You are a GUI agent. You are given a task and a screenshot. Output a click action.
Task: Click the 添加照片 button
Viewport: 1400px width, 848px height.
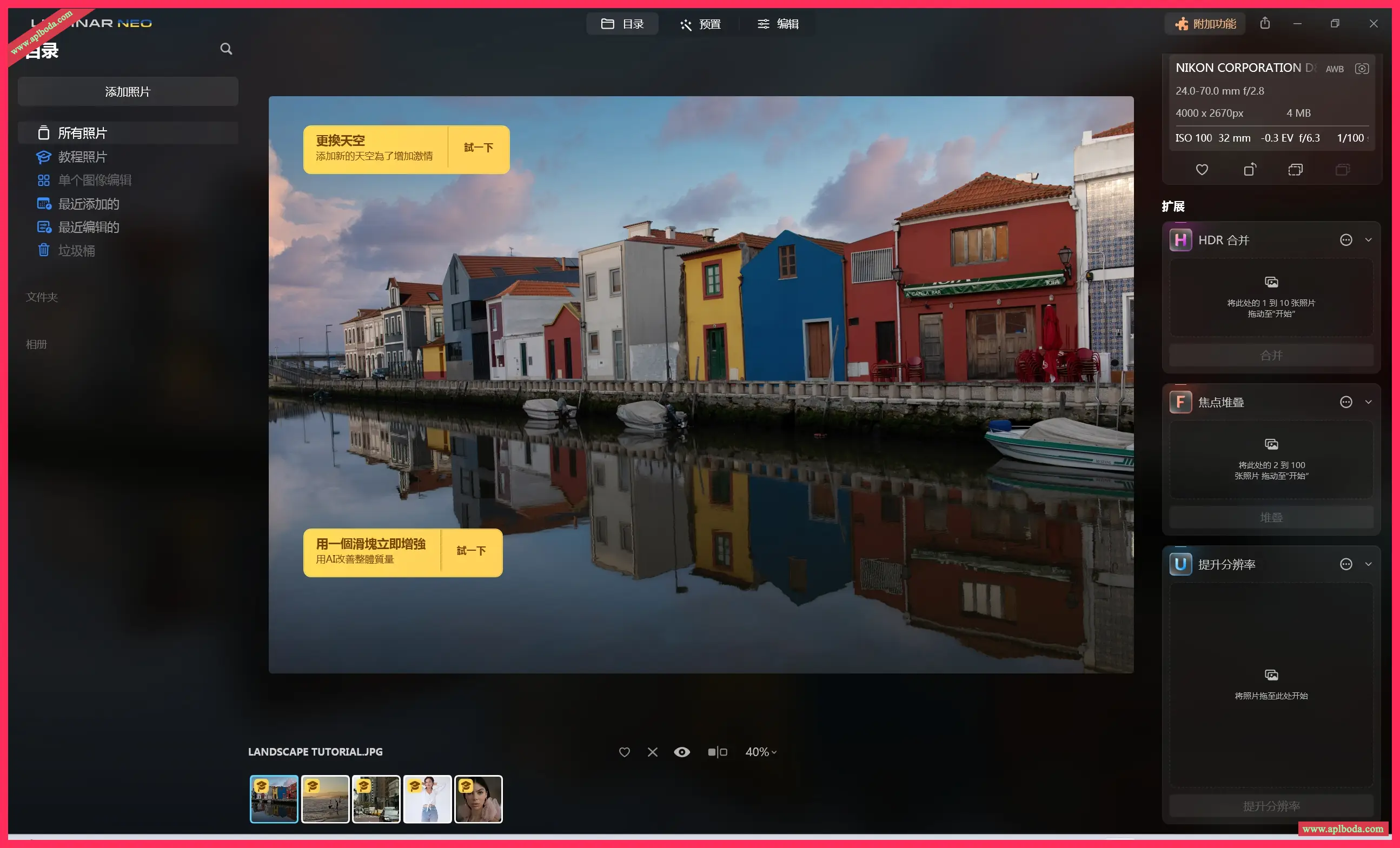[128, 91]
